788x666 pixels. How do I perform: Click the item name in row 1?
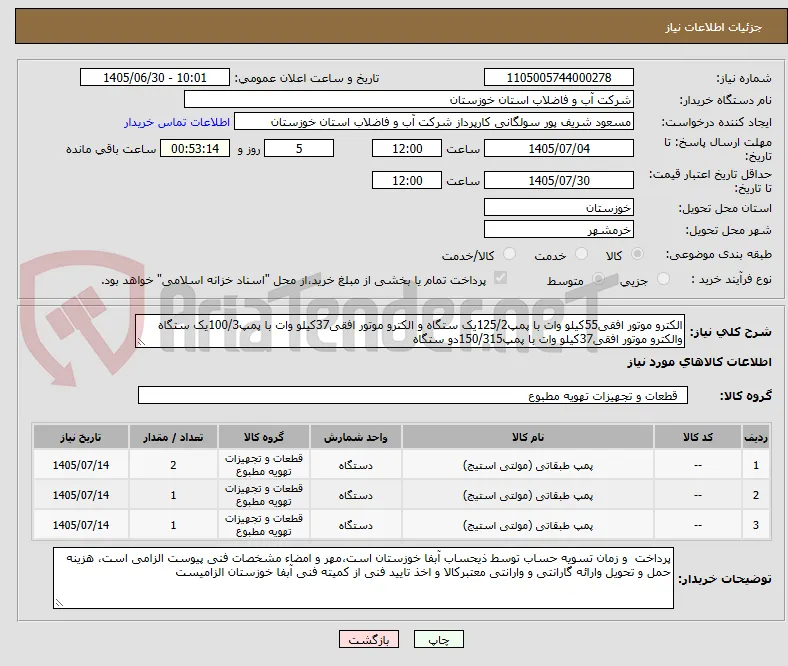[x=528, y=465]
